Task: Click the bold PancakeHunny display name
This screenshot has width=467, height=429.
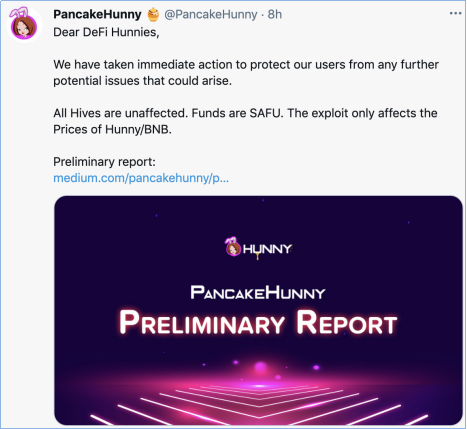Action: coord(97,14)
